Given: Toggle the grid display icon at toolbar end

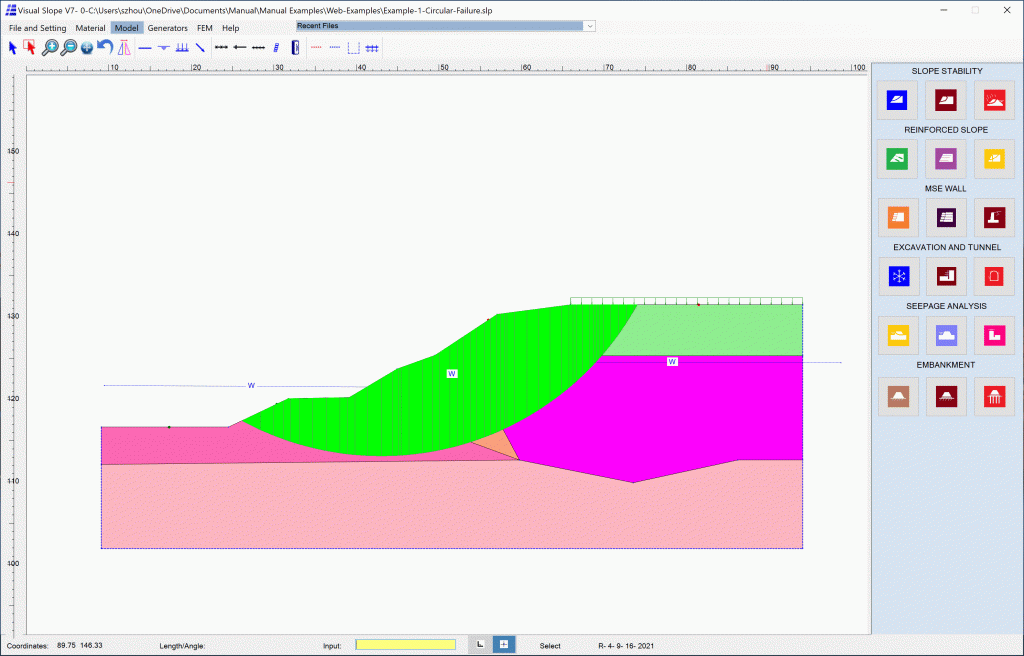Looking at the screenshot, I should [x=371, y=47].
